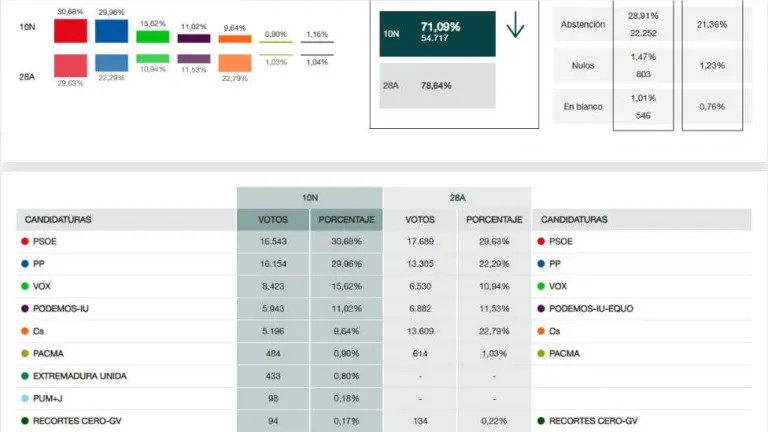Click the blue 29,96% bar in chart
768x432 pixels.
tap(112, 30)
